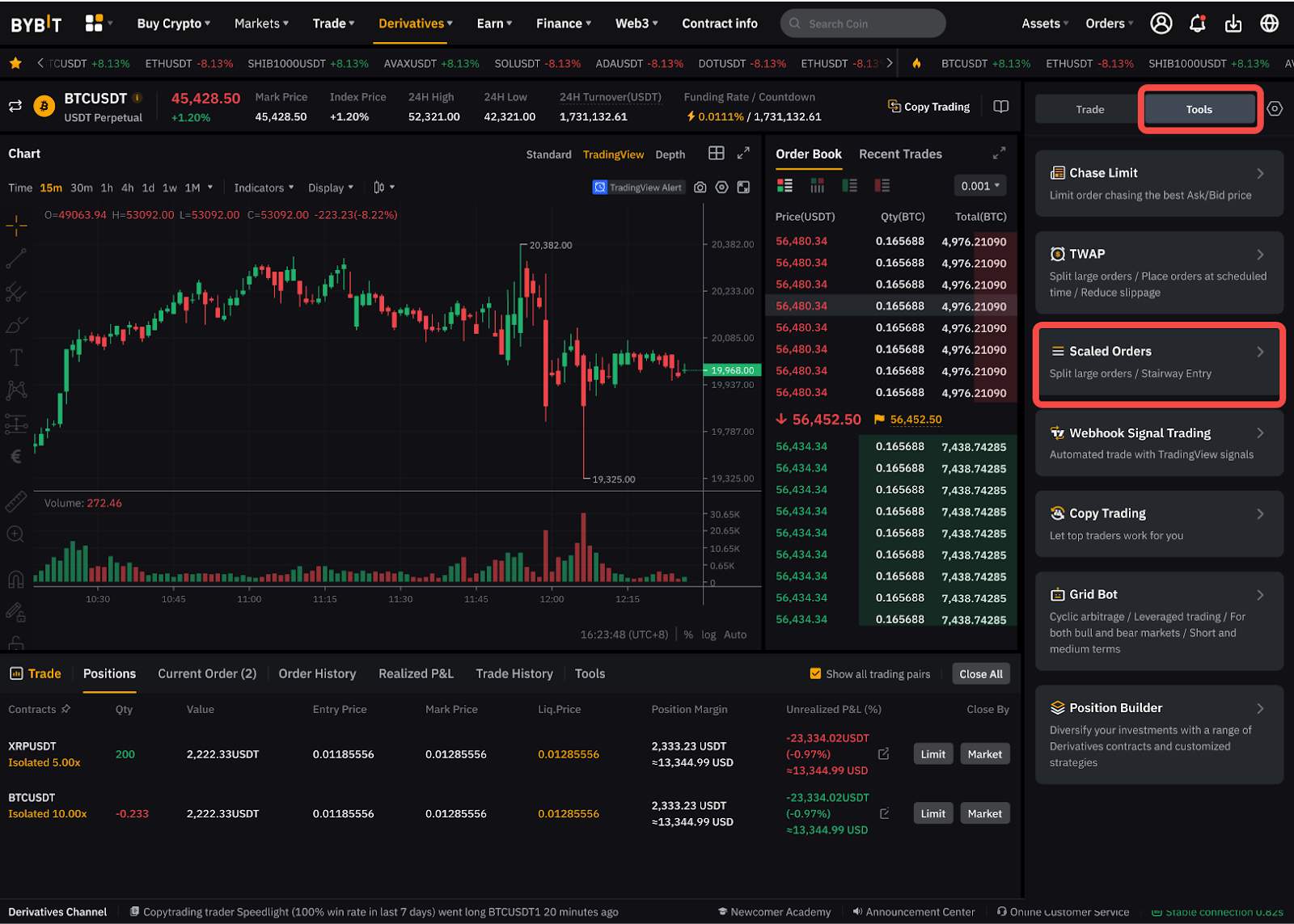Switch to the Recent Trades tab

point(900,154)
